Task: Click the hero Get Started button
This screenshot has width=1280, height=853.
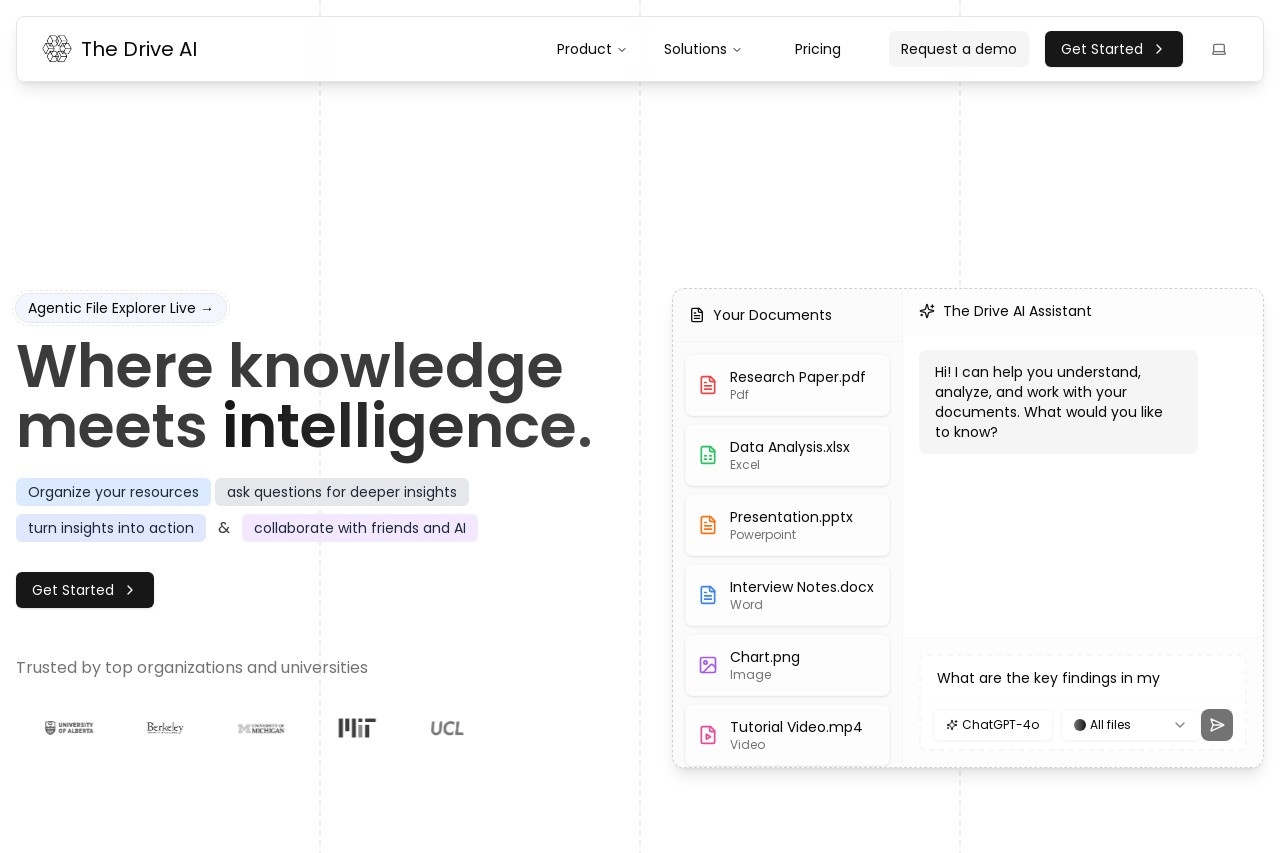Action: coord(85,590)
